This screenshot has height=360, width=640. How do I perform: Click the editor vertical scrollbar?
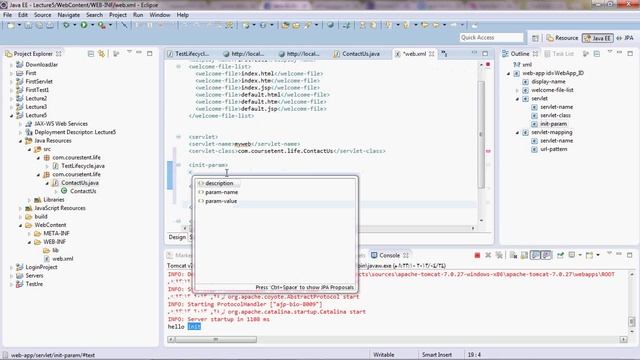click(x=481, y=134)
